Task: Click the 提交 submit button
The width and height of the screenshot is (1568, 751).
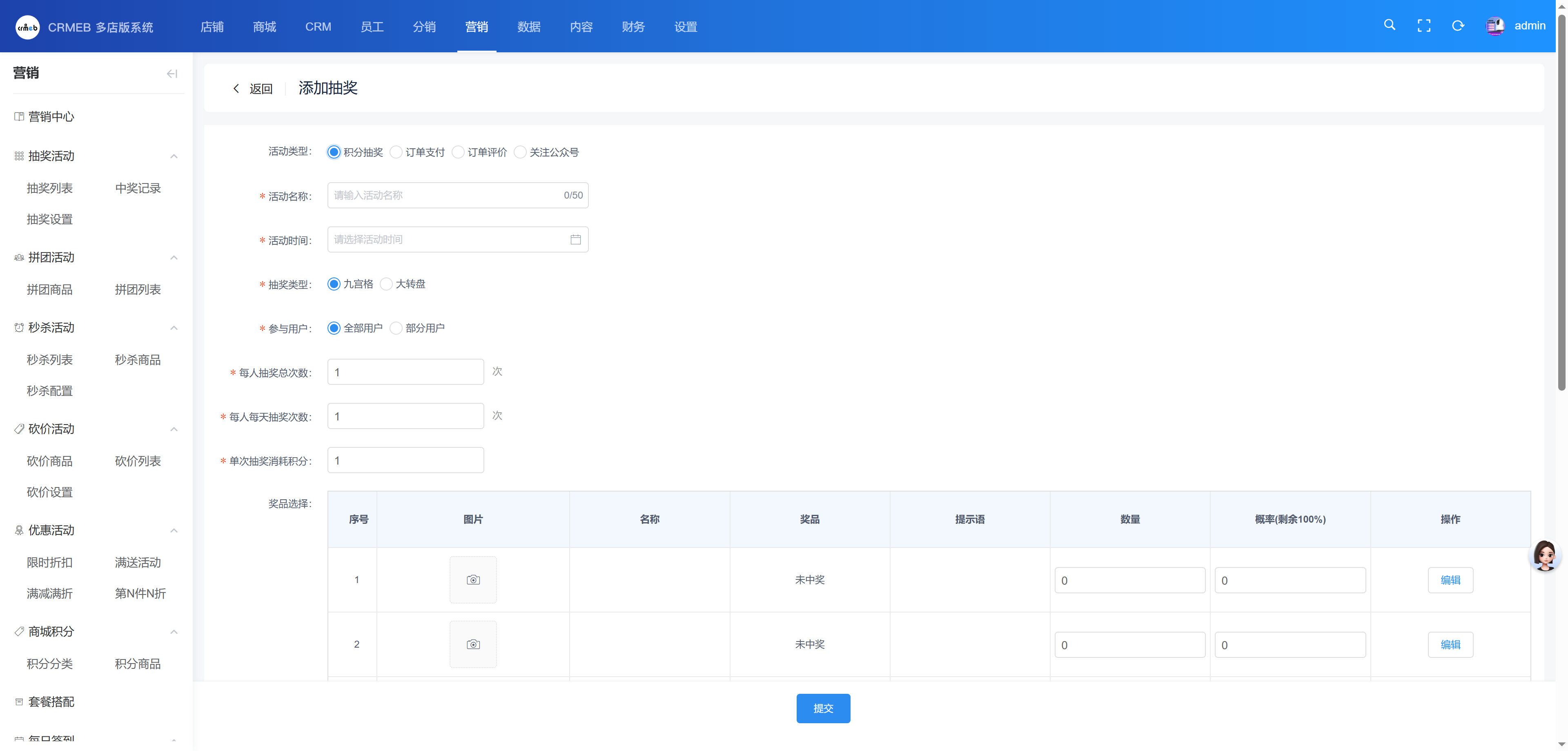Action: [x=823, y=709]
